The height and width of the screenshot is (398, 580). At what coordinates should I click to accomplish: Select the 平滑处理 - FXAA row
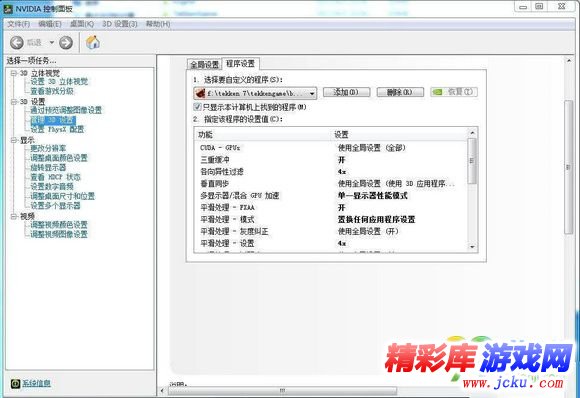tap(331, 208)
